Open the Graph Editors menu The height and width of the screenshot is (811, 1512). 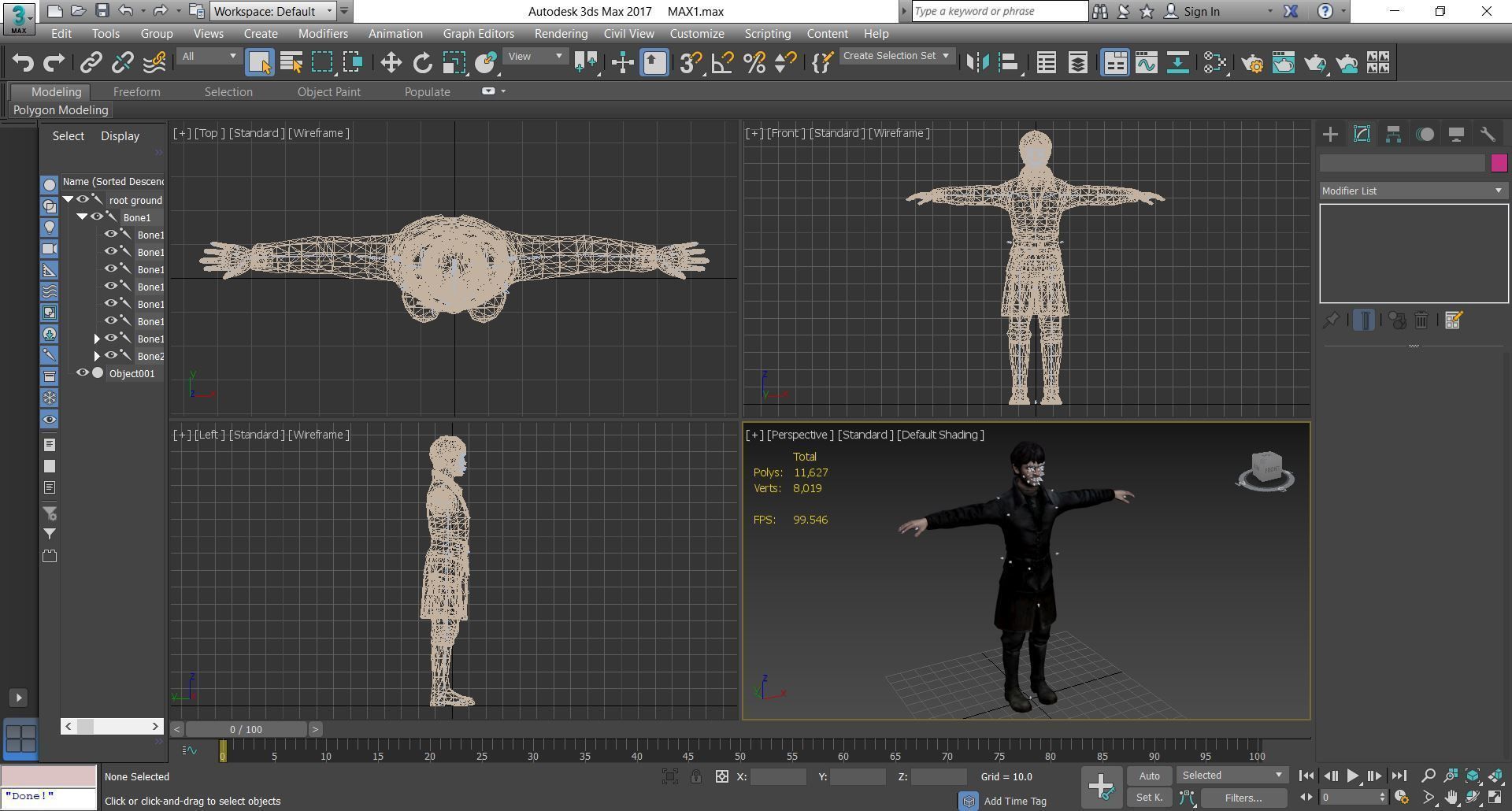[478, 34]
